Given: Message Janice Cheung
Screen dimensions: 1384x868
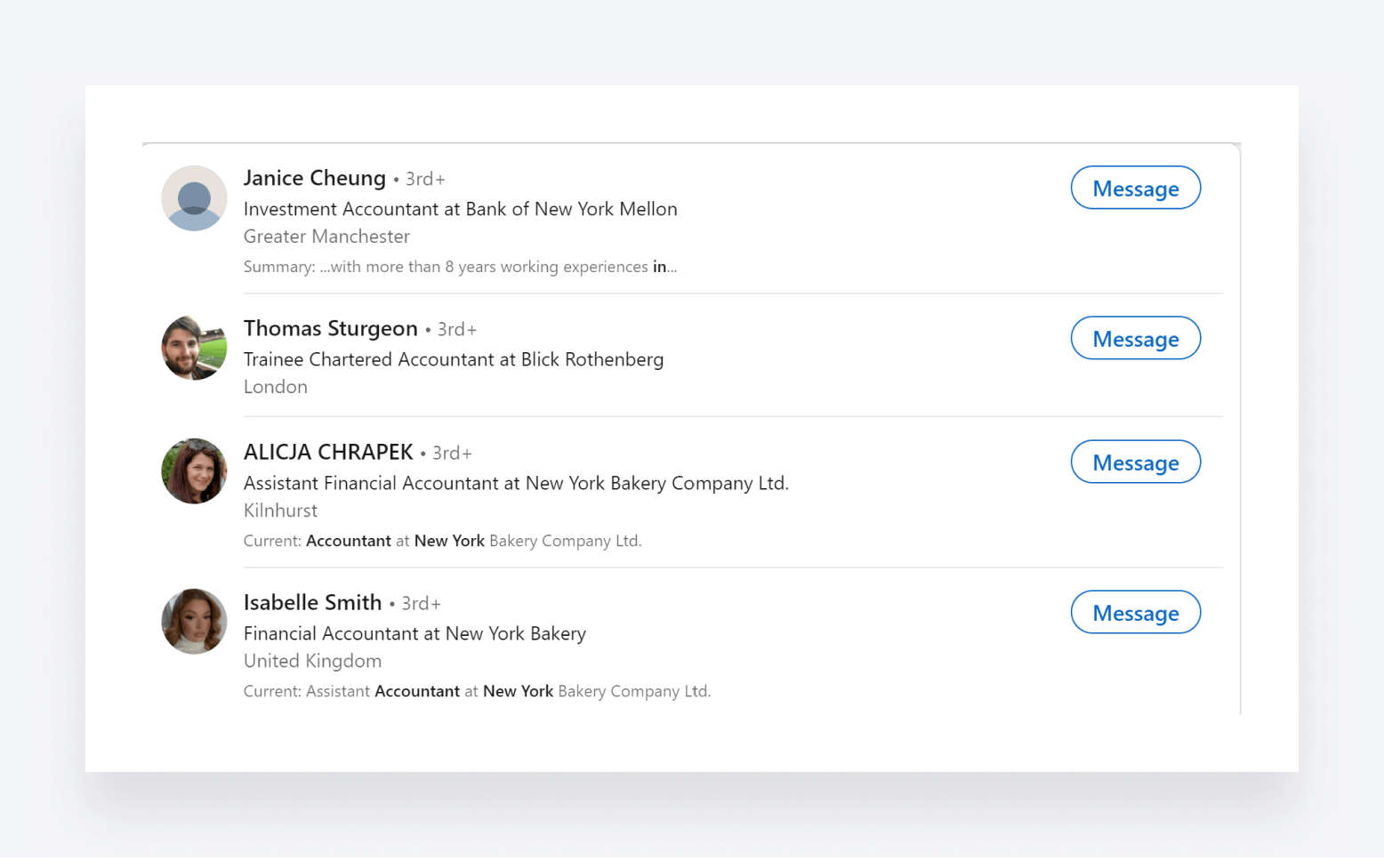Looking at the screenshot, I should tap(1135, 188).
